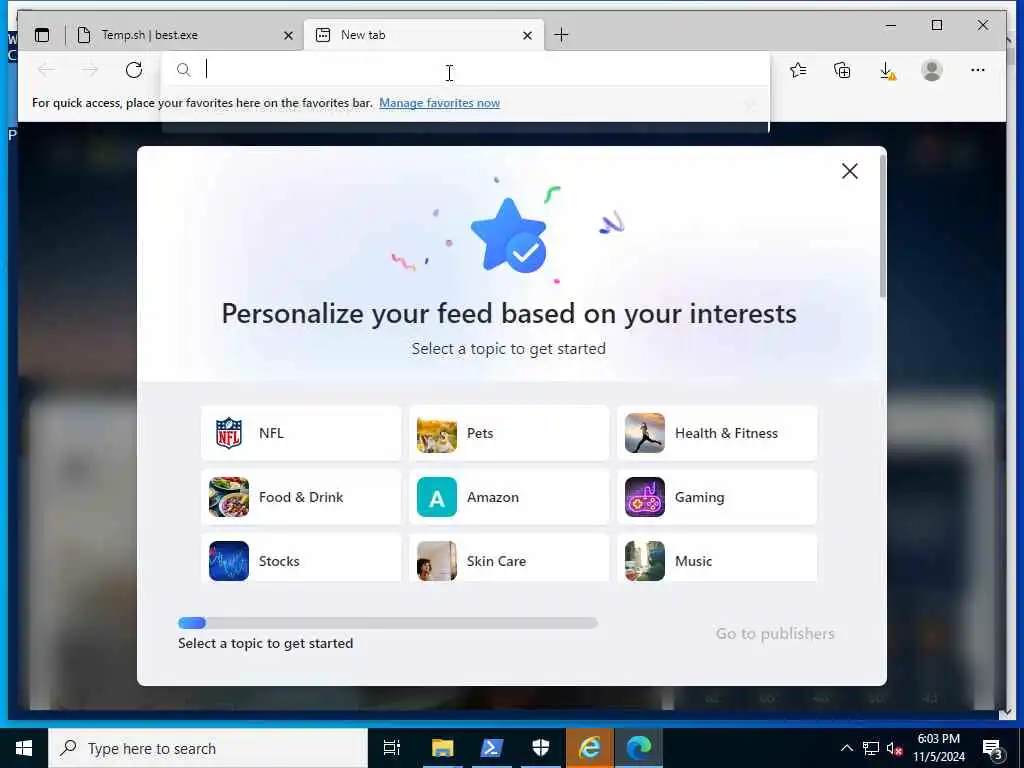Click the dialog vertical scrollbar
1024x768 pixels.
(883, 225)
